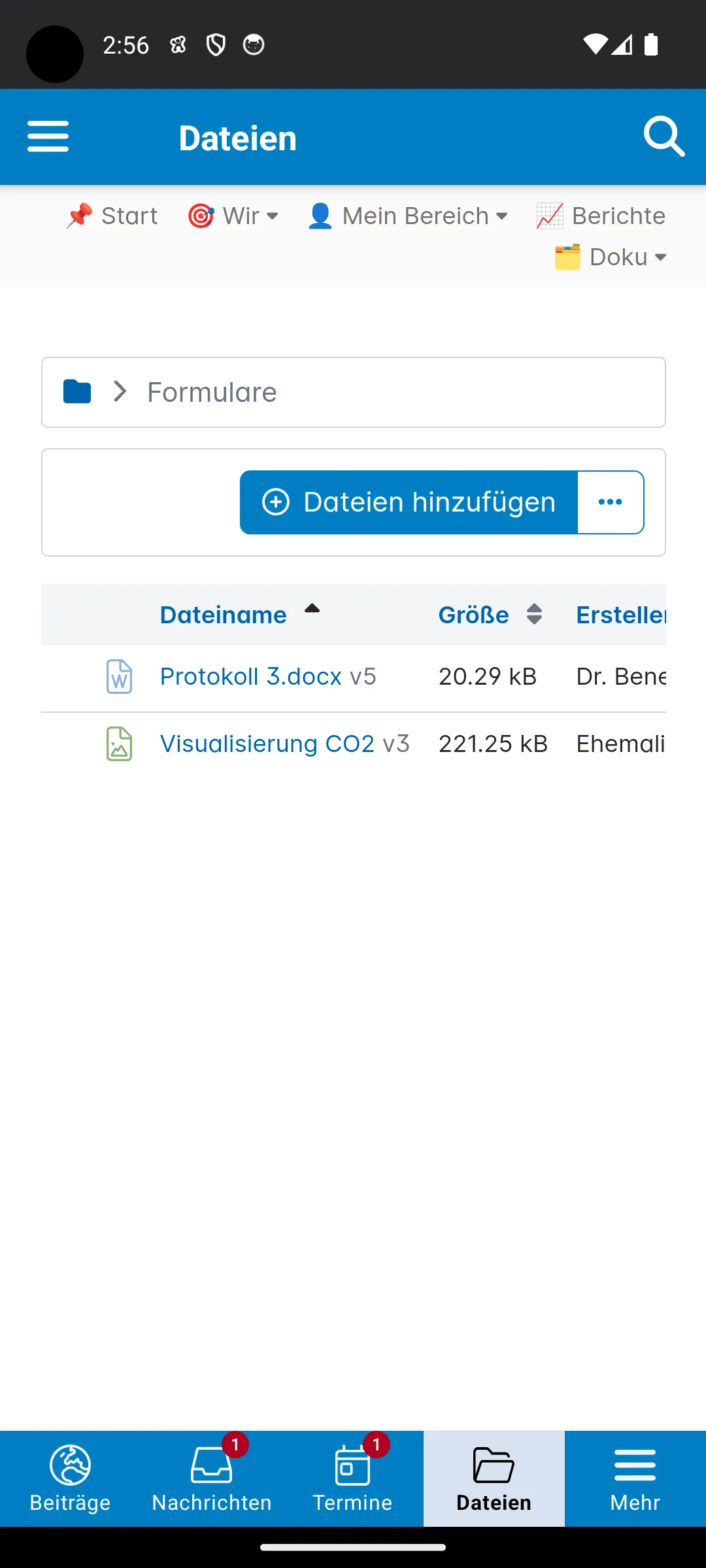Click the sort arrows beside Größe
Viewport: 706px width, 1568px height.
[534, 614]
